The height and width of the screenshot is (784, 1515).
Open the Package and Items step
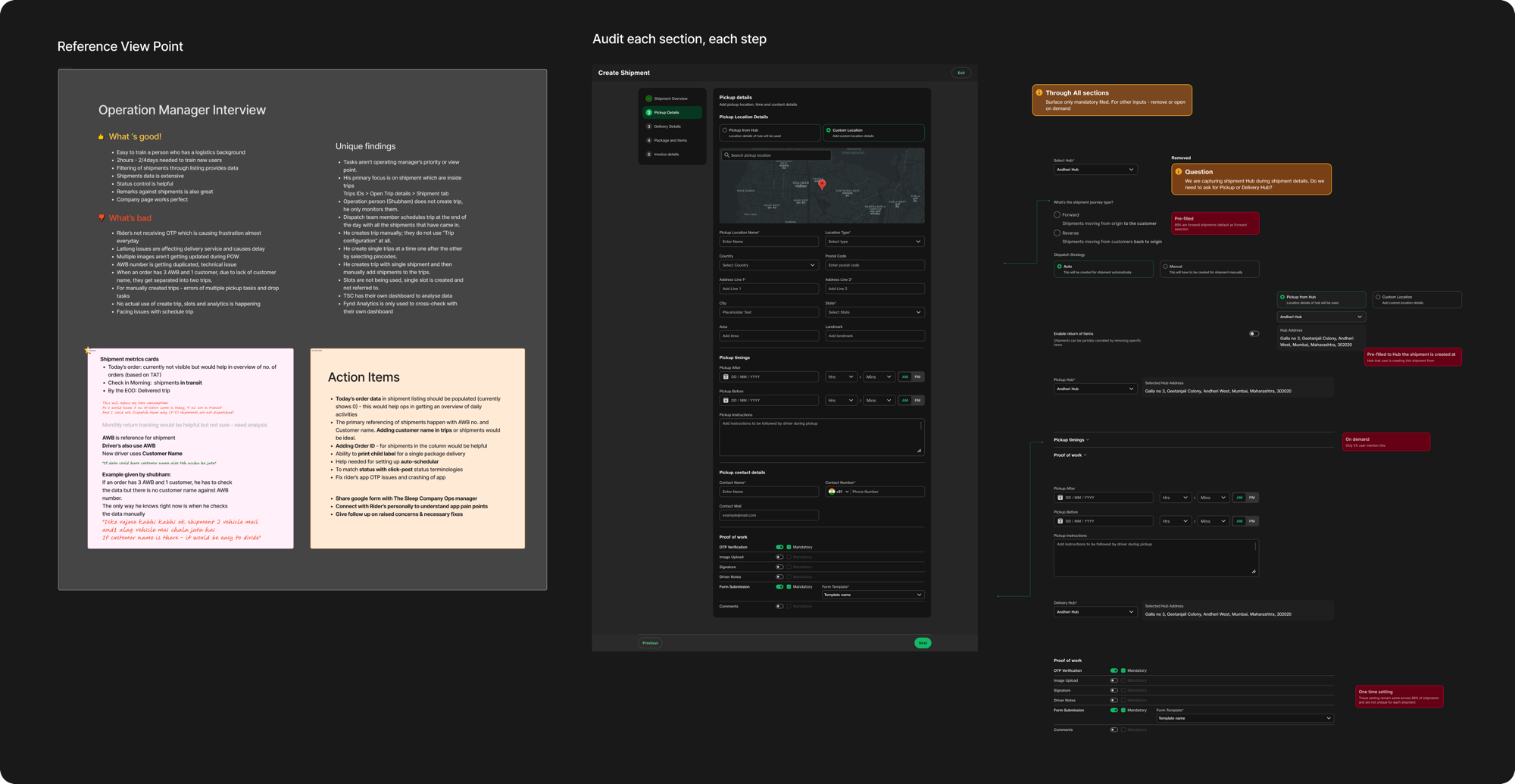pyautogui.click(x=672, y=140)
